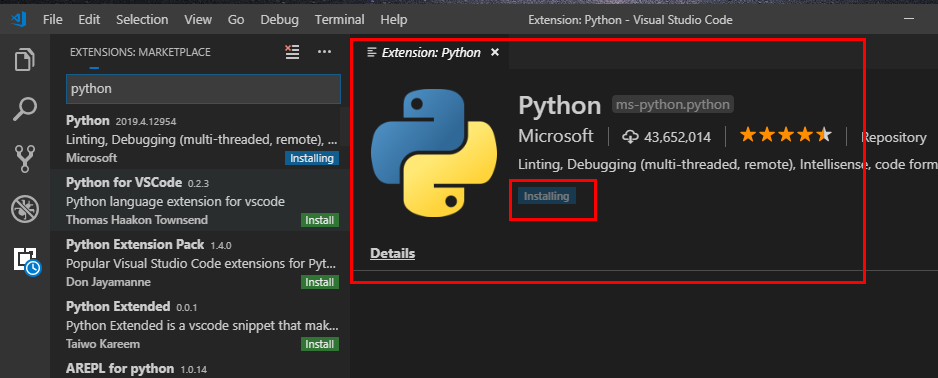
Task: Click the large Python logo image
Action: [x=434, y=153]
